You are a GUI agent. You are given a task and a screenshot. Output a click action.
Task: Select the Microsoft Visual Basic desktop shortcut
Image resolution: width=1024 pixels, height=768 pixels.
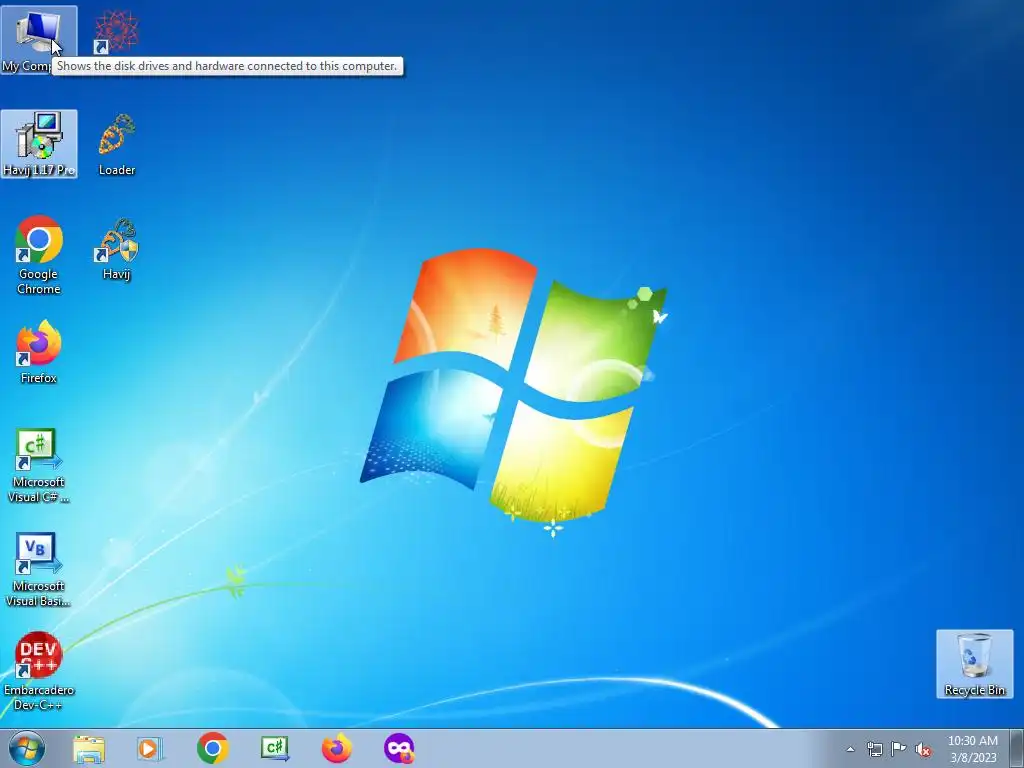click(39, 569)
